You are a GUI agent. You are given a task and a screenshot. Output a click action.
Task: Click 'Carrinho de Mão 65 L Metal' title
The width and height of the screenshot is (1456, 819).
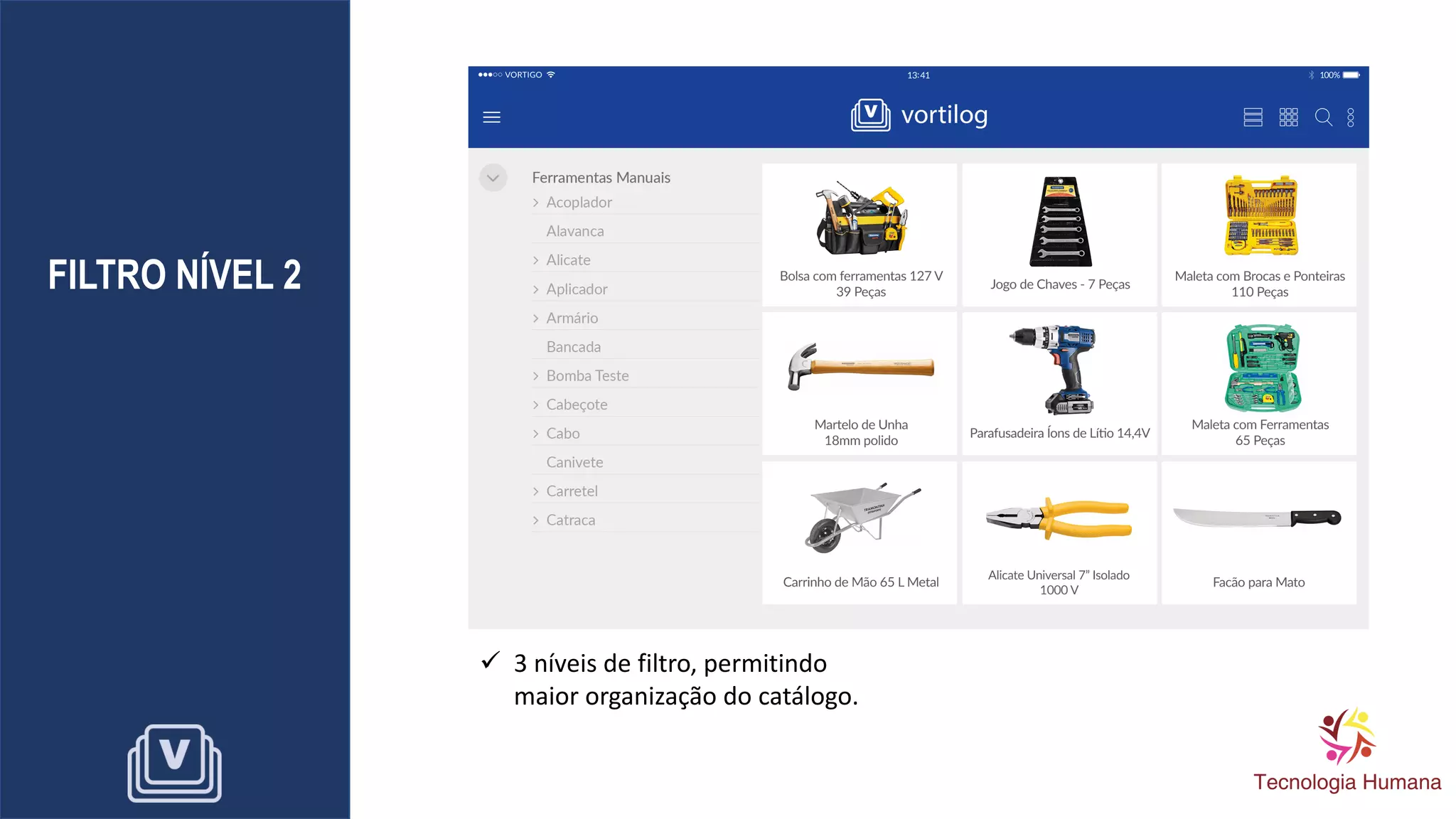[861, 582]
